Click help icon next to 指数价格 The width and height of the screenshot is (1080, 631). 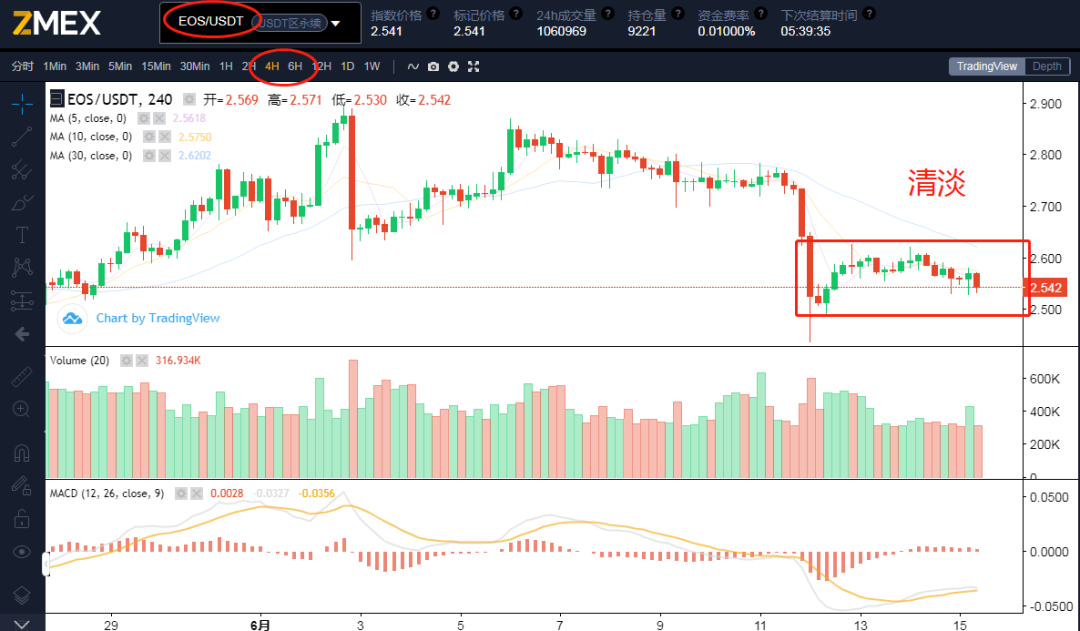[x=433, y=13]
